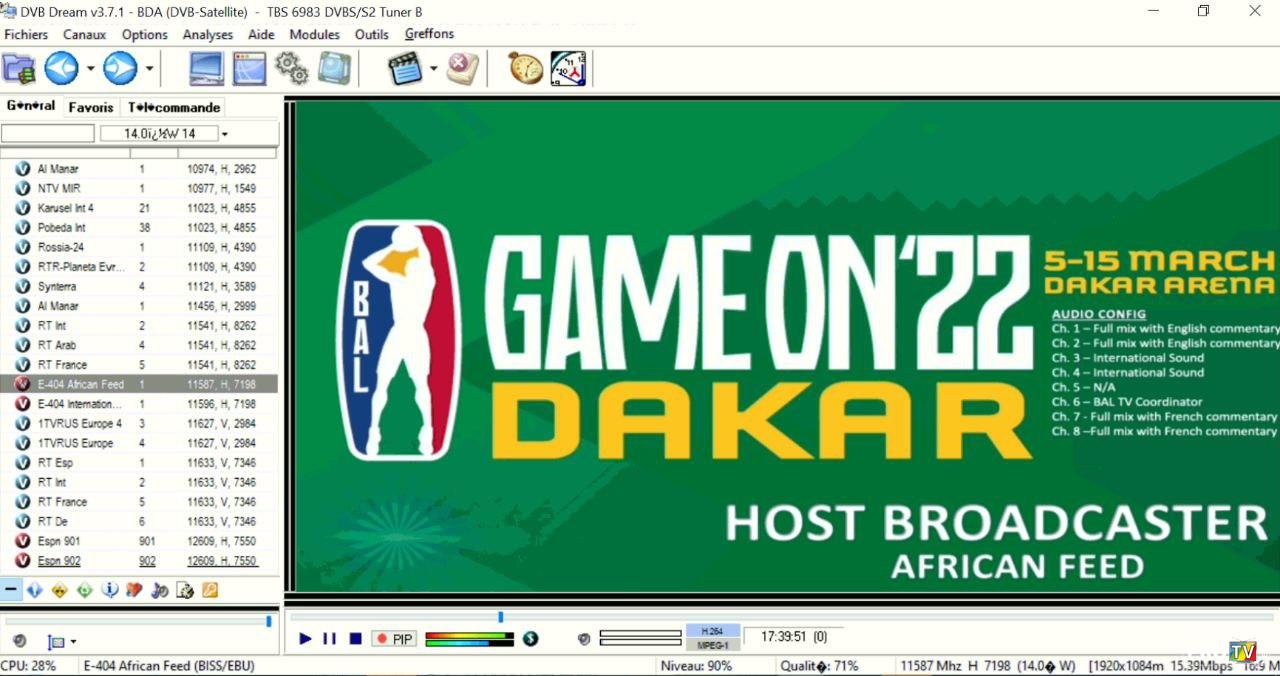Screen dimensions: 1280x676
Task: Open the scheduler clock icon
Action: (568, 68)
